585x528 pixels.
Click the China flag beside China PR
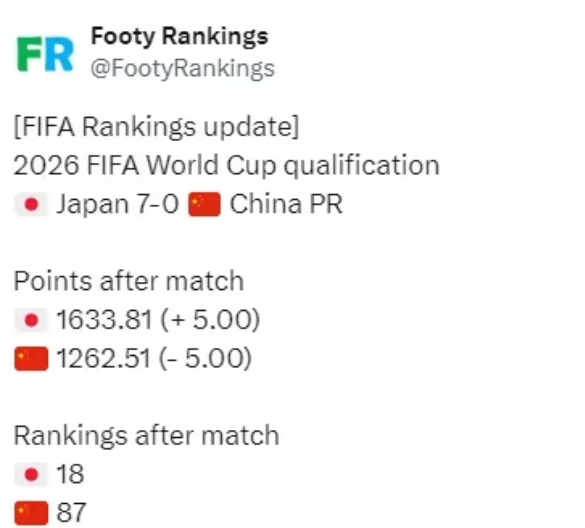pos(204,204)
